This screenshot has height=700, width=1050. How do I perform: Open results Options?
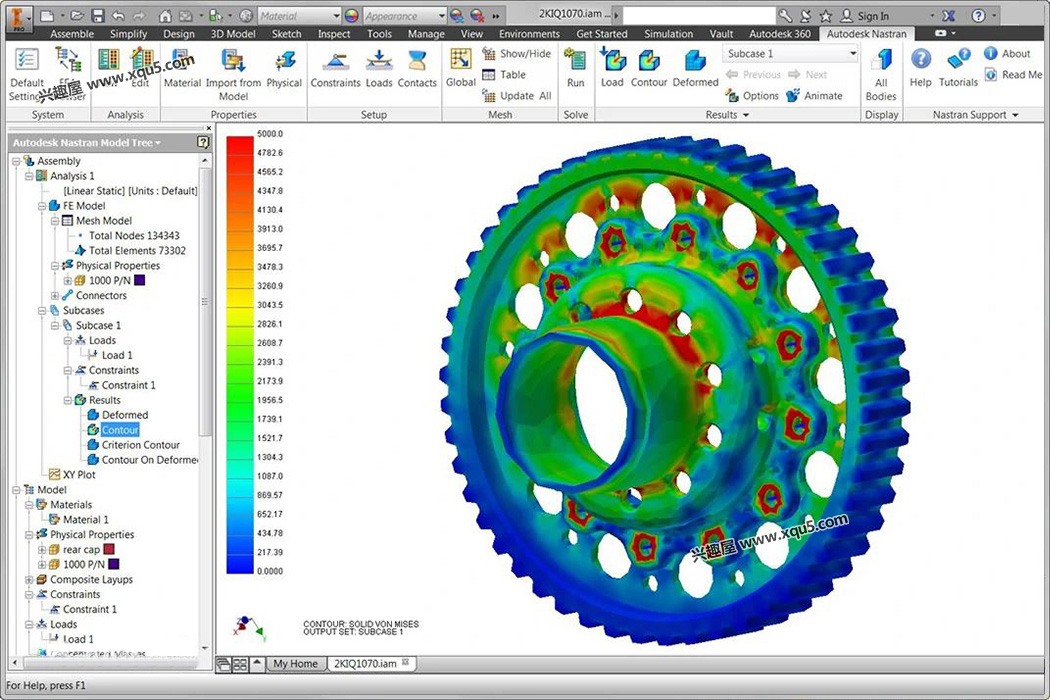tap(752, 96)
